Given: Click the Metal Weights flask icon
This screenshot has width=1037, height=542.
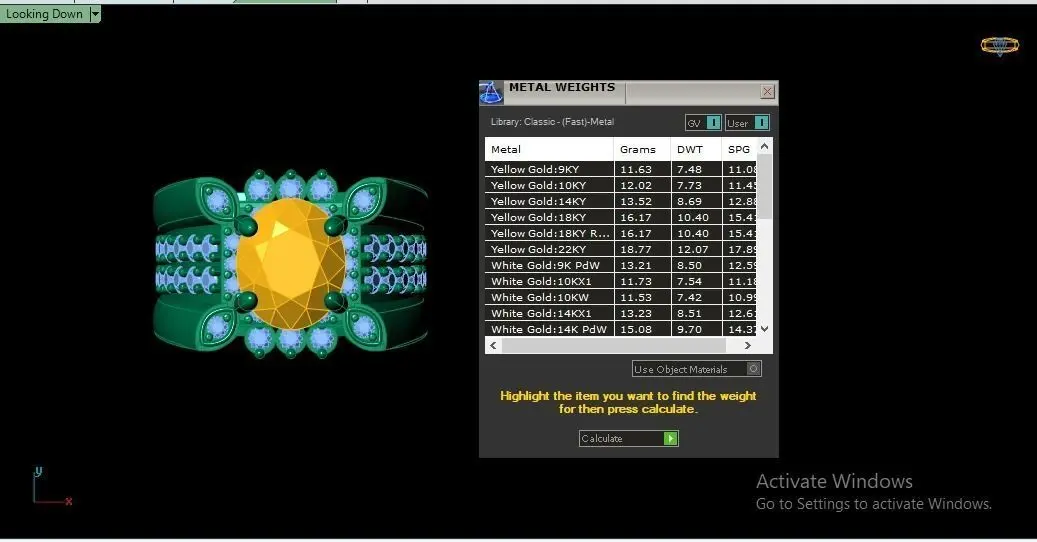Looking at the screenshot, I should coord(491,93).
